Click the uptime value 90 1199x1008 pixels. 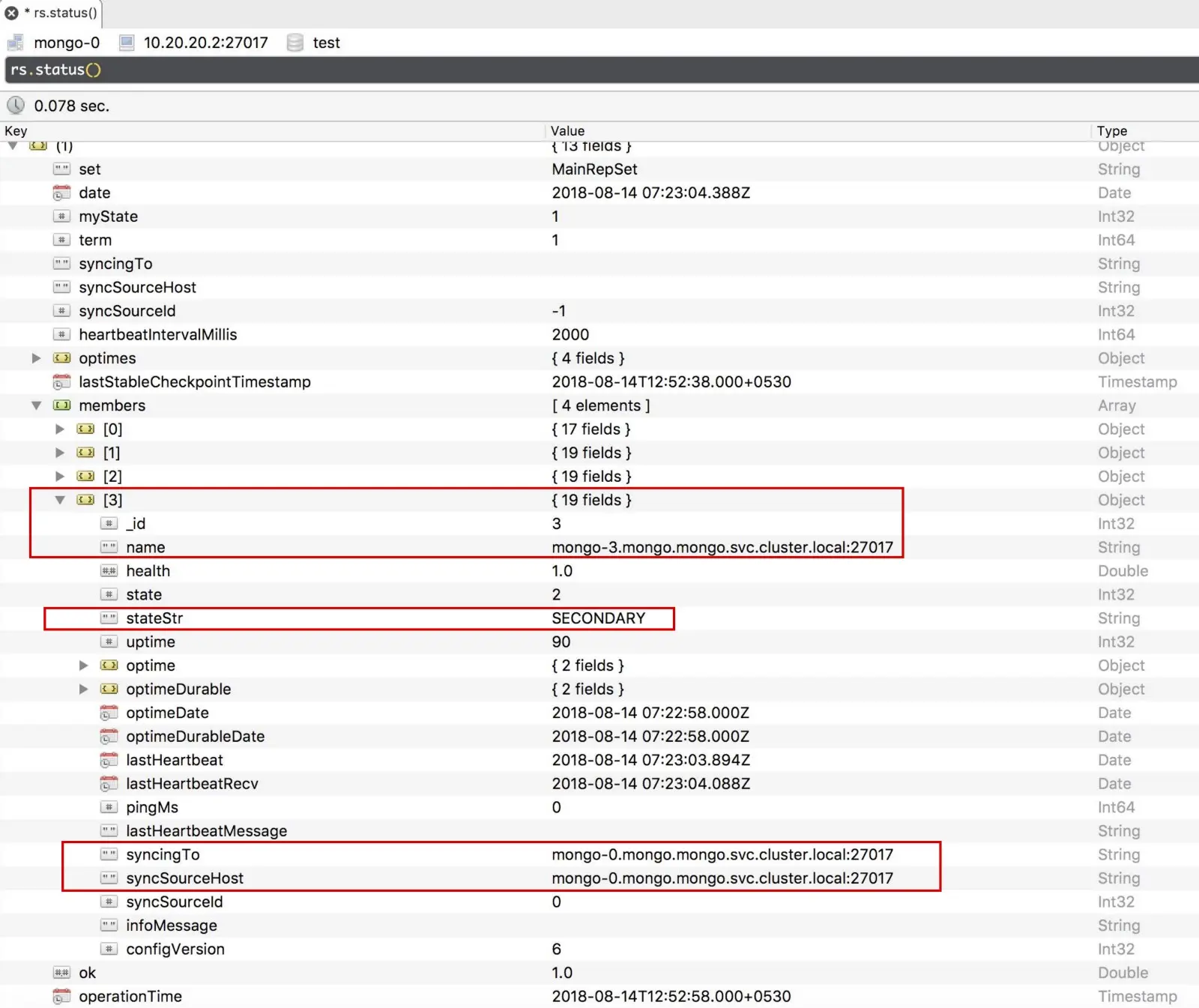[561, 642]
